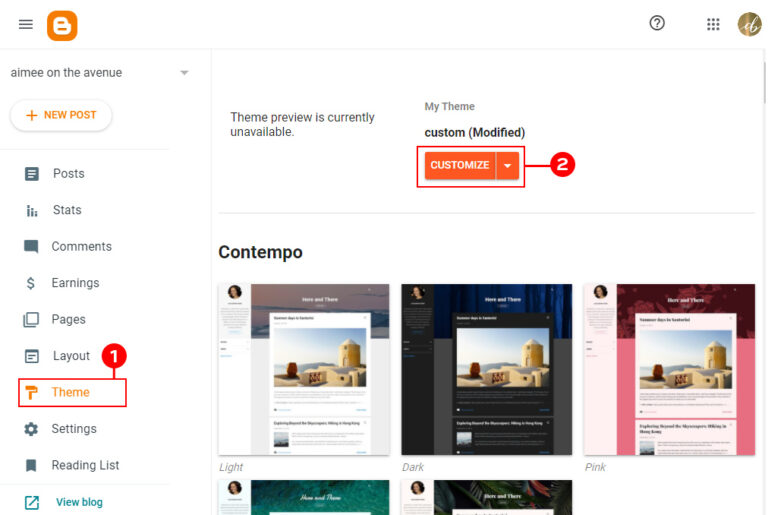The height and width of the screenshot is (515, 768).
Task: Go to Posts section
Action: pos(69,173)
